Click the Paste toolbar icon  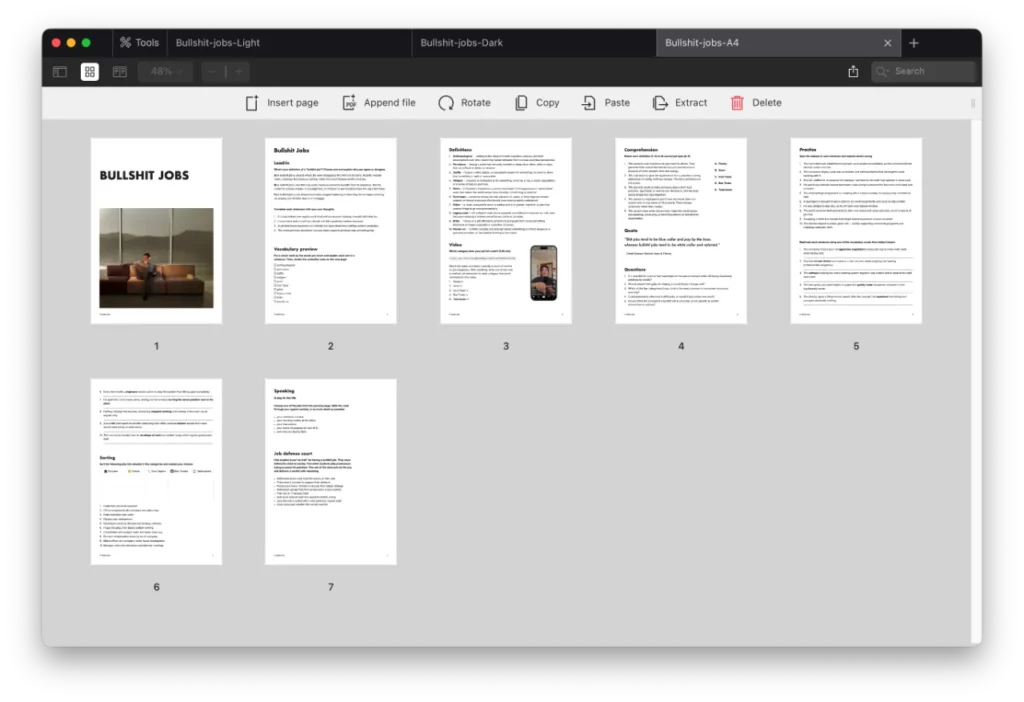coord(590,103)
